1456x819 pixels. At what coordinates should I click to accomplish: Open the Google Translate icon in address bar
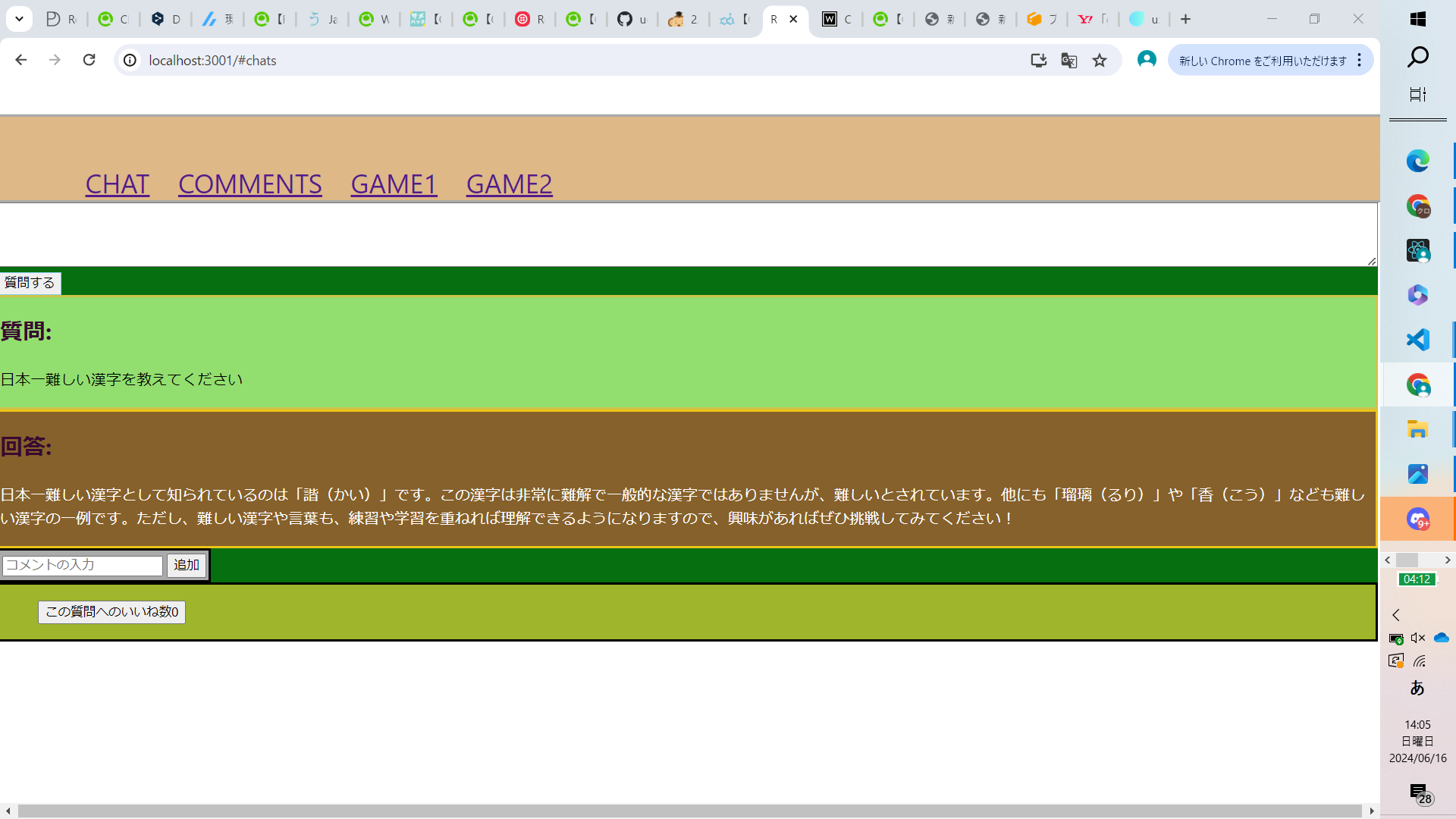coord(1069,61)
